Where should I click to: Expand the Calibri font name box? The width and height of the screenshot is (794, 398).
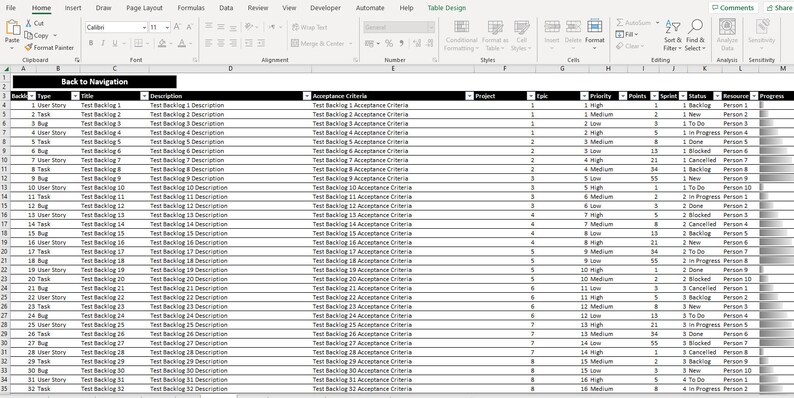pyautogui.click(x=144, y=27)
